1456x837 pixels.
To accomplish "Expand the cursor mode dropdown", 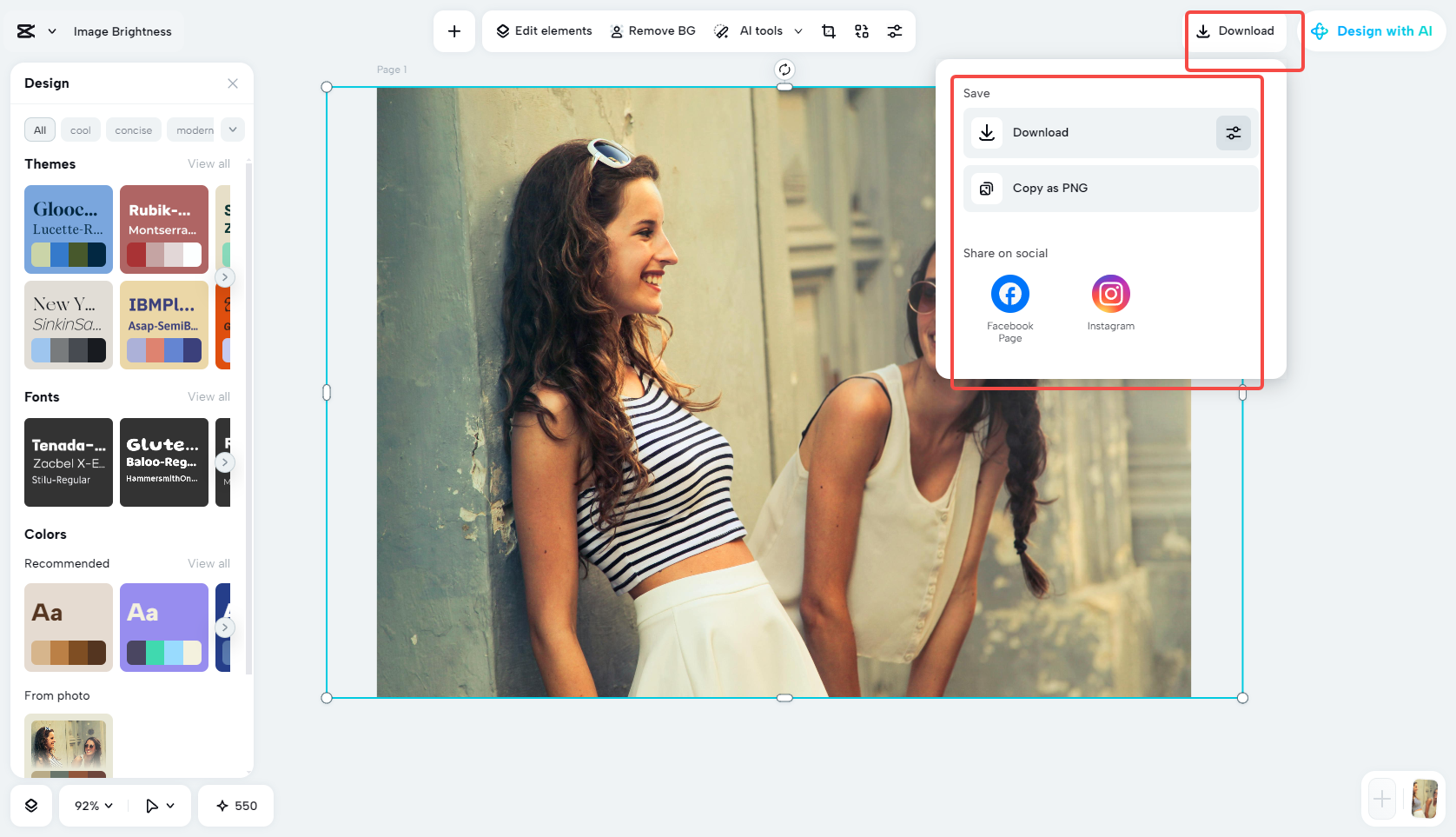I will tap(159, 805).
